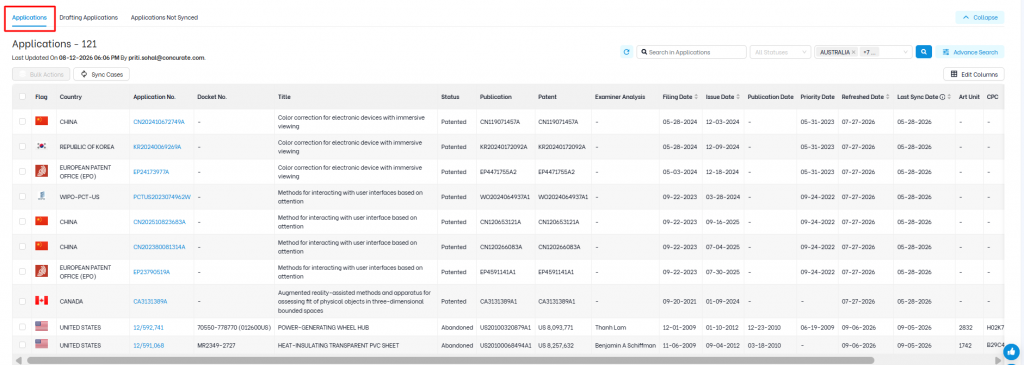This screenshot has width=1024, height=365.
Task: Click the Country column header
Action: (71, 97)
